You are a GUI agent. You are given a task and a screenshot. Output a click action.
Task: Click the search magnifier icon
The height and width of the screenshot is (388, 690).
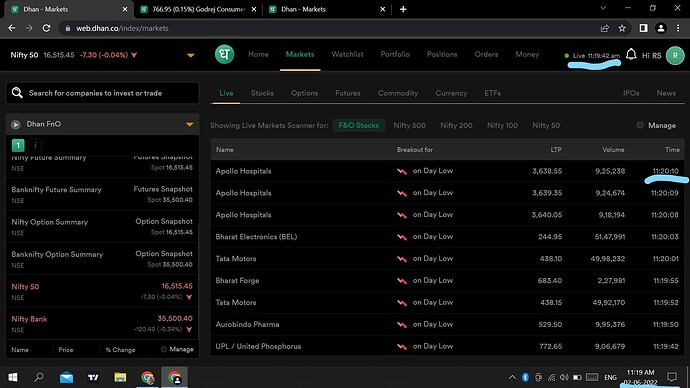[17, 92]
